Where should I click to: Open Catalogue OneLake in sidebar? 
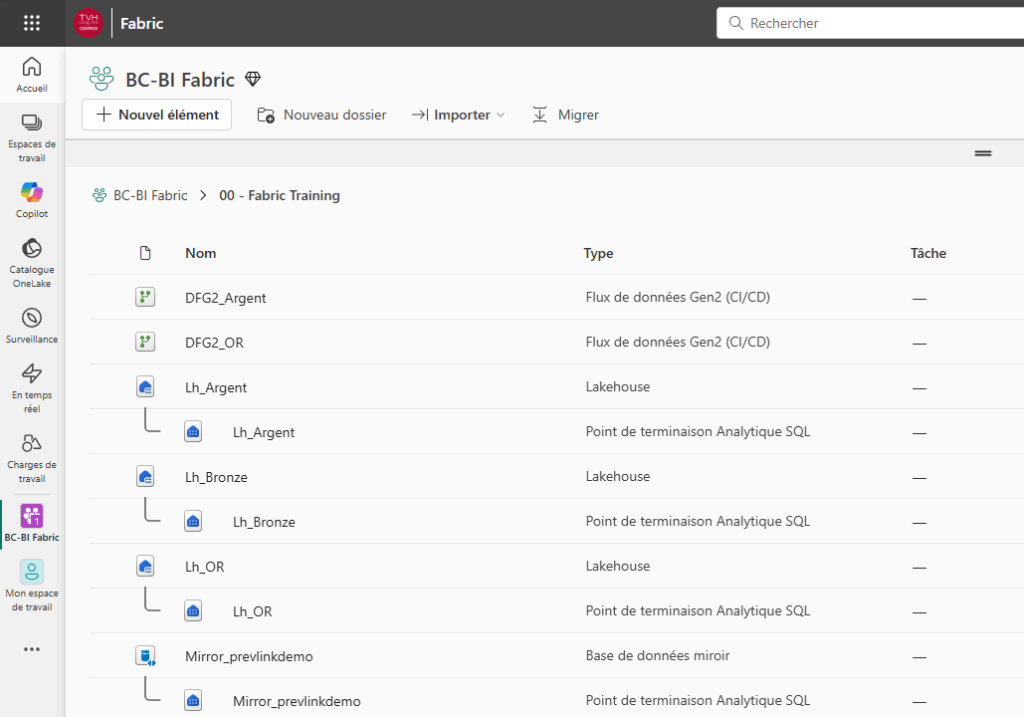(x=32, y=262)
